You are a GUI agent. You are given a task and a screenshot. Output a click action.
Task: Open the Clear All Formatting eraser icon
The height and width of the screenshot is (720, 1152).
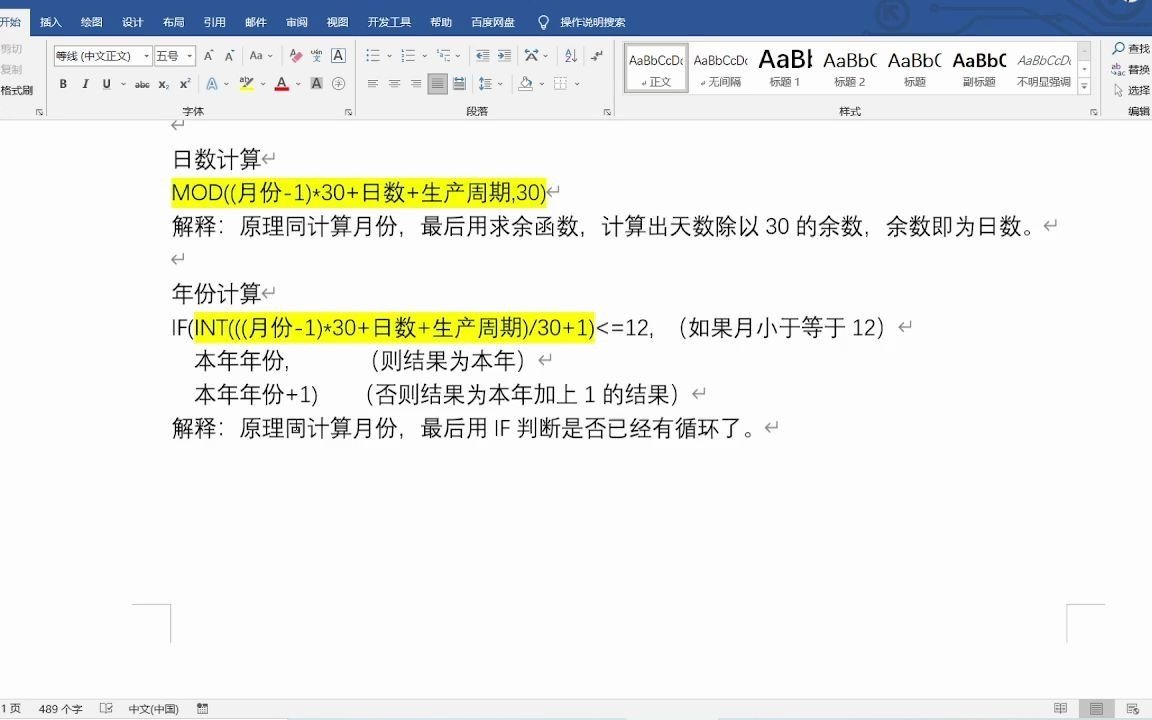coord(295,56)
